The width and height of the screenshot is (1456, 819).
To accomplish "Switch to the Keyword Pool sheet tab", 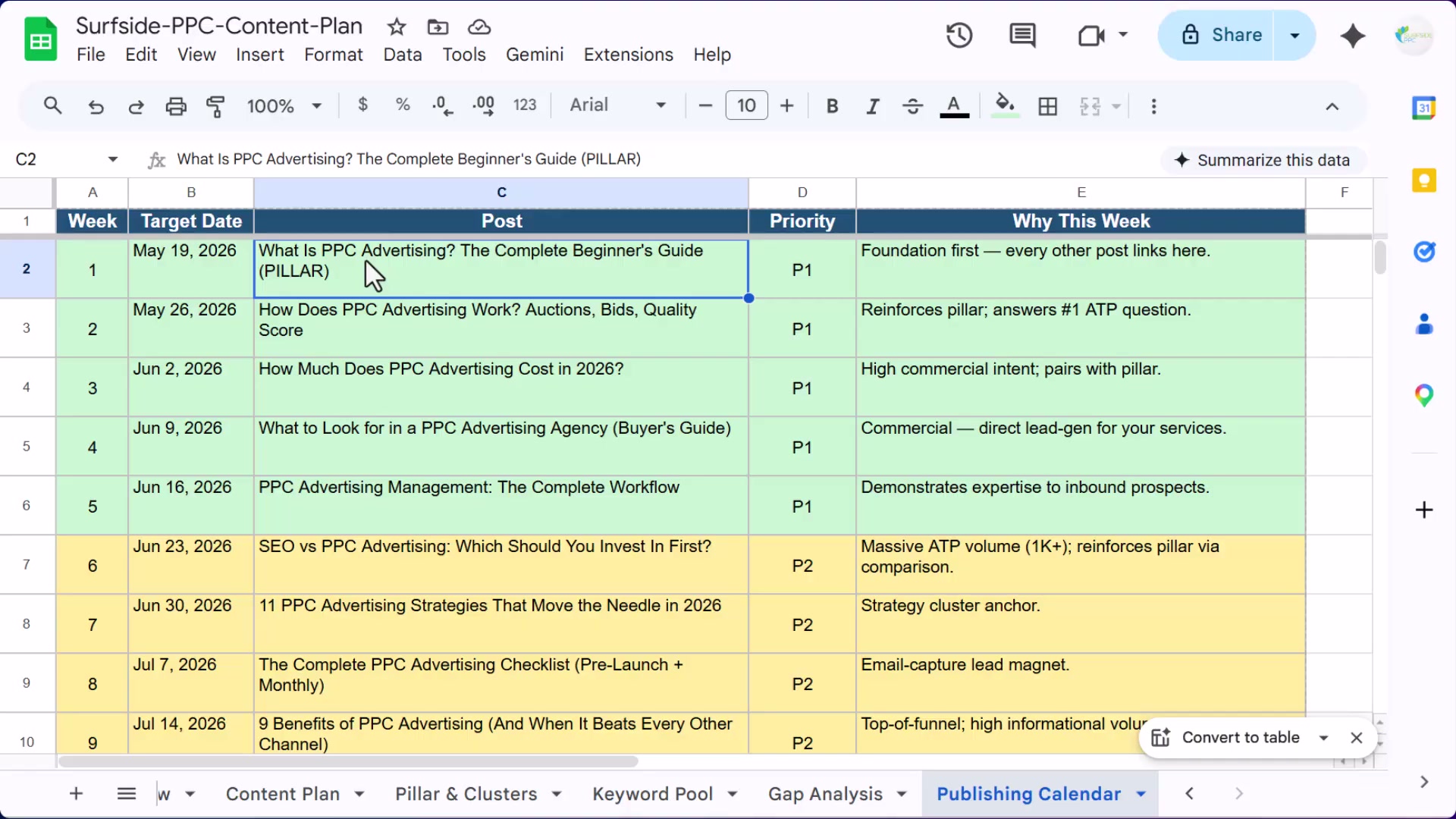I will [652, 794].
